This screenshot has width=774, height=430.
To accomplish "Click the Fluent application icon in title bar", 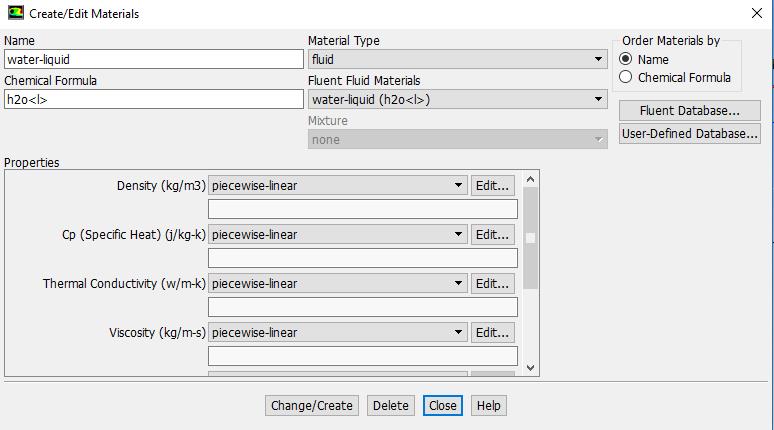I will [x=15, y=14].
